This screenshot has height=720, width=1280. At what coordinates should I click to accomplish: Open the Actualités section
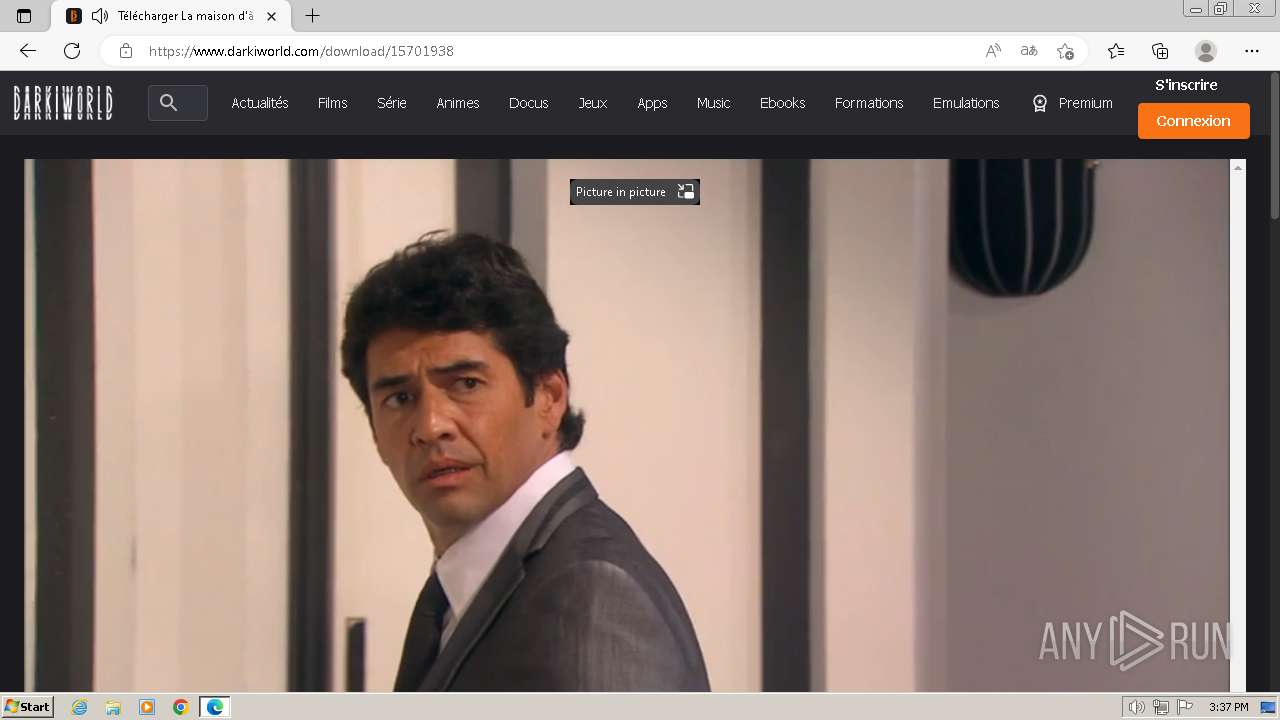[260, 103]
